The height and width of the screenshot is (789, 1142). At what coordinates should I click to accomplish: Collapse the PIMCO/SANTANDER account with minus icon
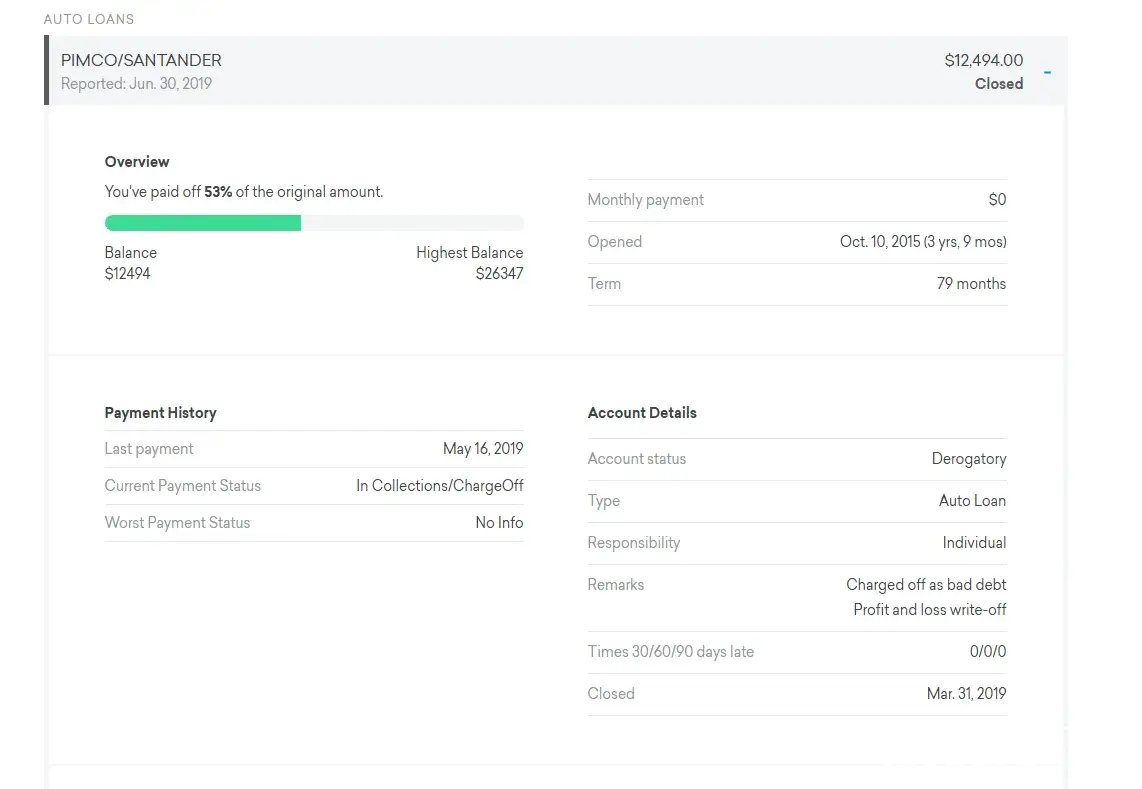point(1047,72)
